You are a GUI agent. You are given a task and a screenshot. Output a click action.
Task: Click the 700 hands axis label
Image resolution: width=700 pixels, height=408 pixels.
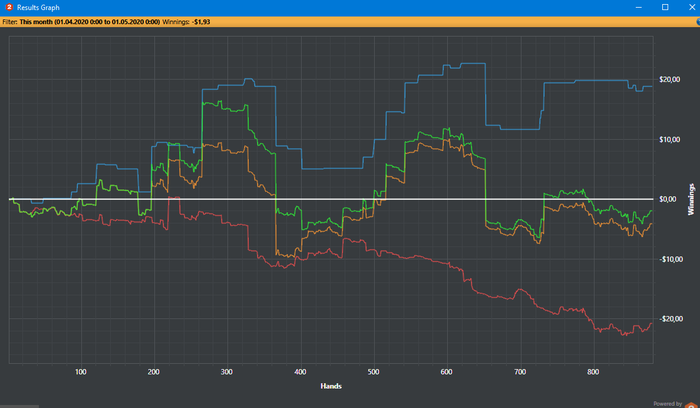pos(520,372)
